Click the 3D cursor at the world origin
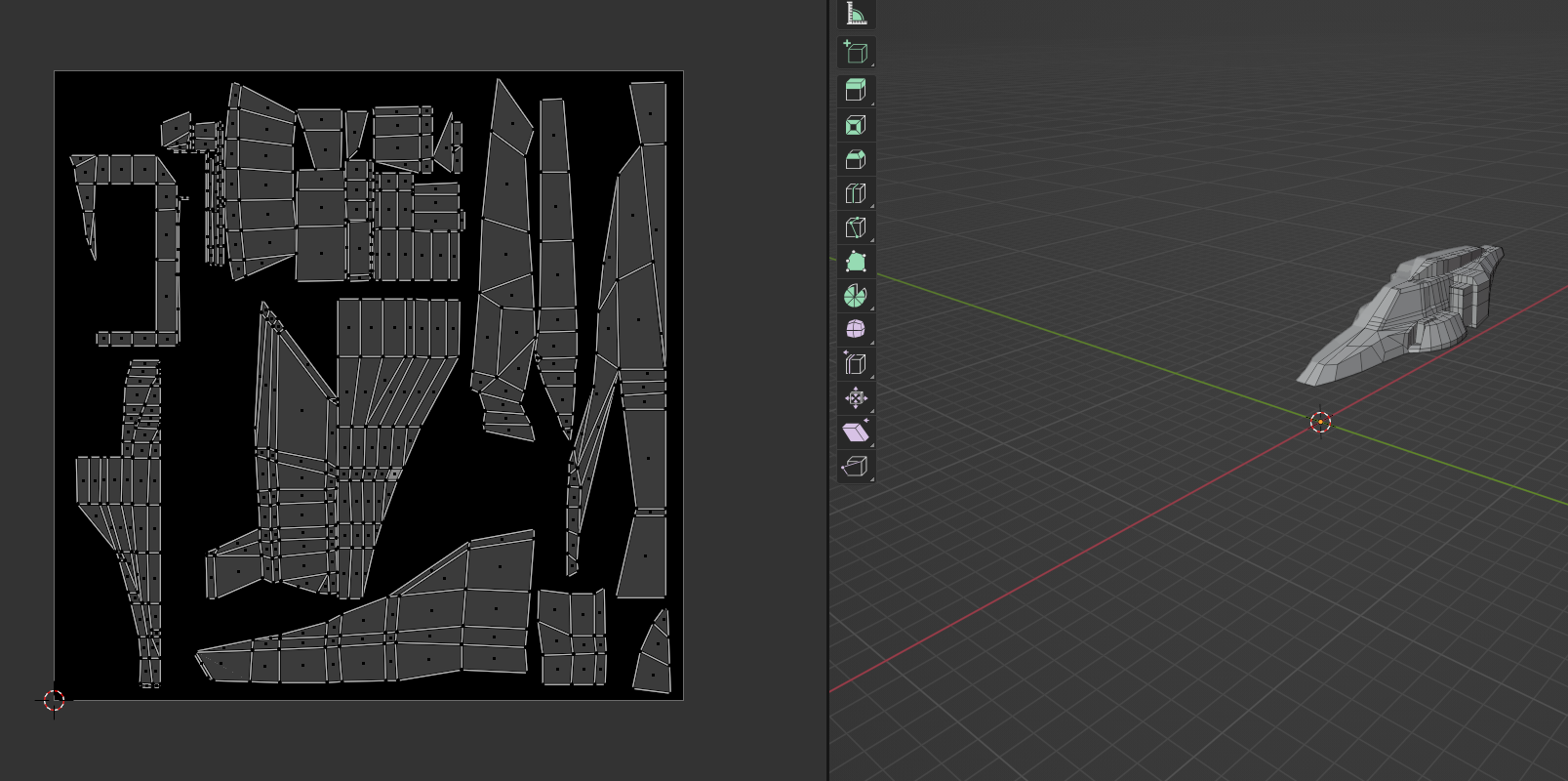This screenshot has height=781, width=1568. pos(1320,422)
